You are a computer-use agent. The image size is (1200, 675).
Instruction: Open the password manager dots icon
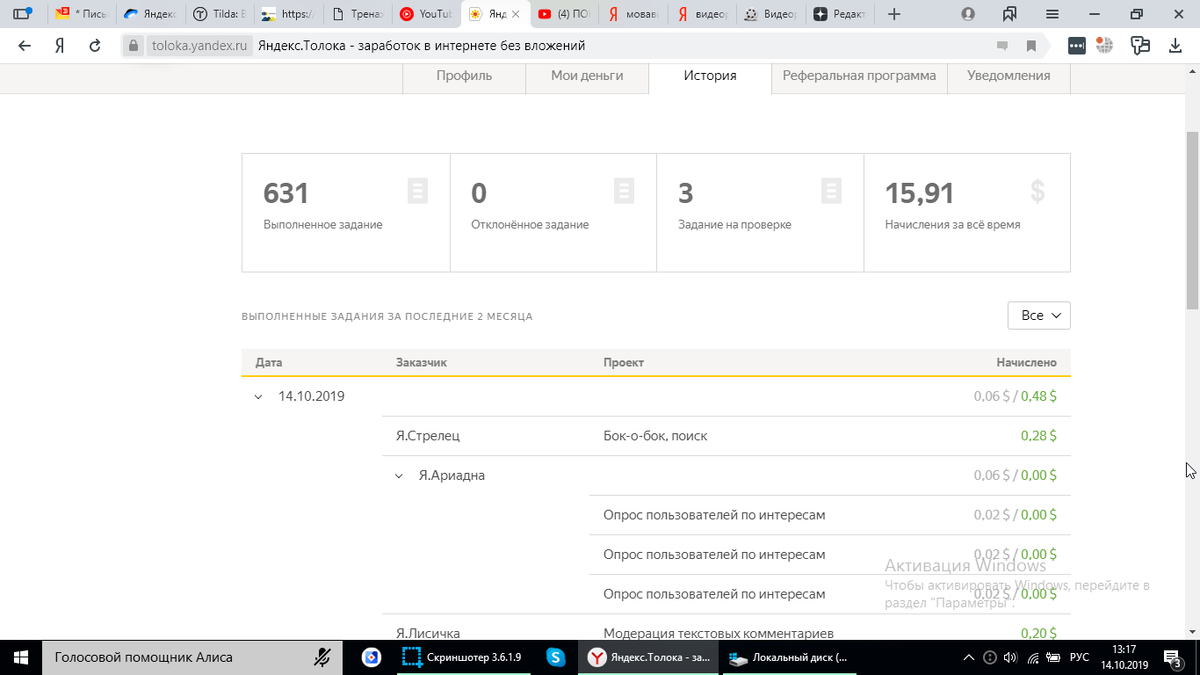(1076, 46)
